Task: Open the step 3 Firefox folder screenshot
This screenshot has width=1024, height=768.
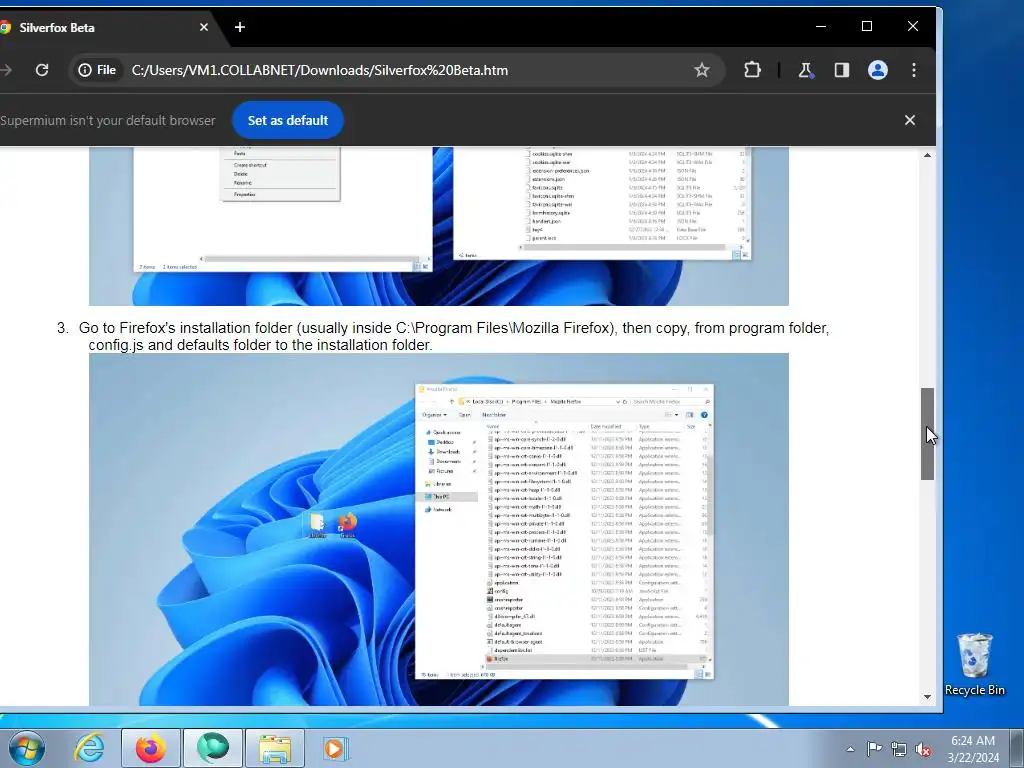Action: tap(439, 529)
